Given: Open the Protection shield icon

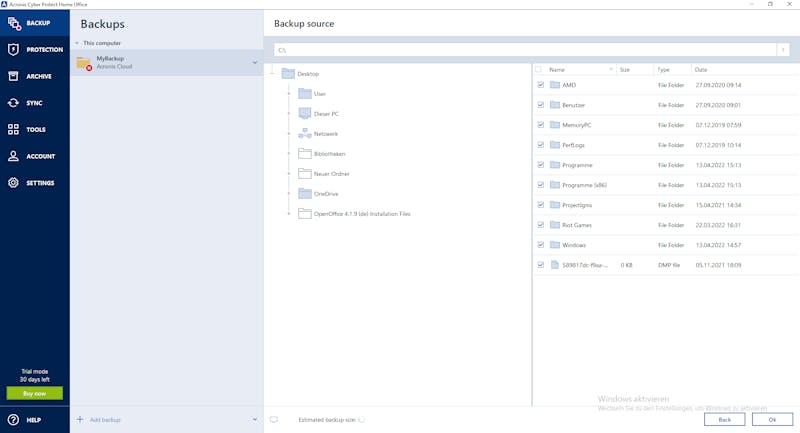Looking at the screenshot, I should 13,49.
